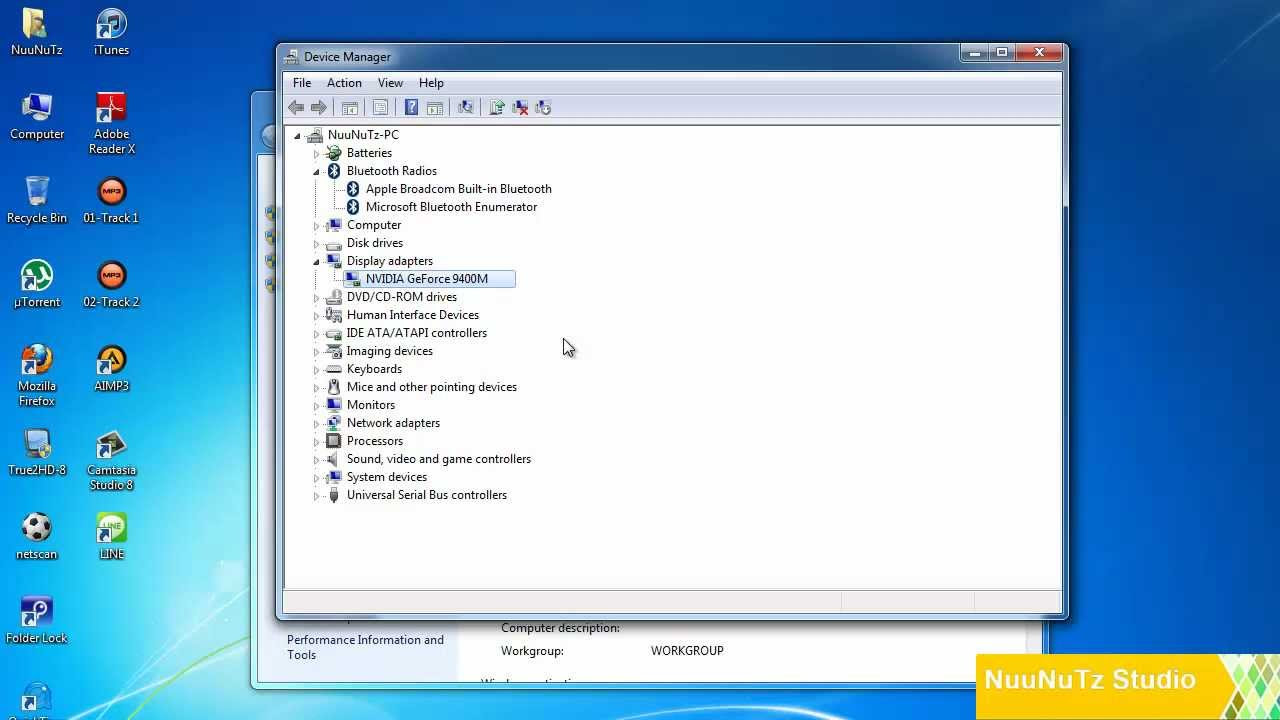The height and width of the screenshot is (720, 1280).
Task: Select Apple Broadcom Built-in Bluetooth
Action: (x=458, y=189)
